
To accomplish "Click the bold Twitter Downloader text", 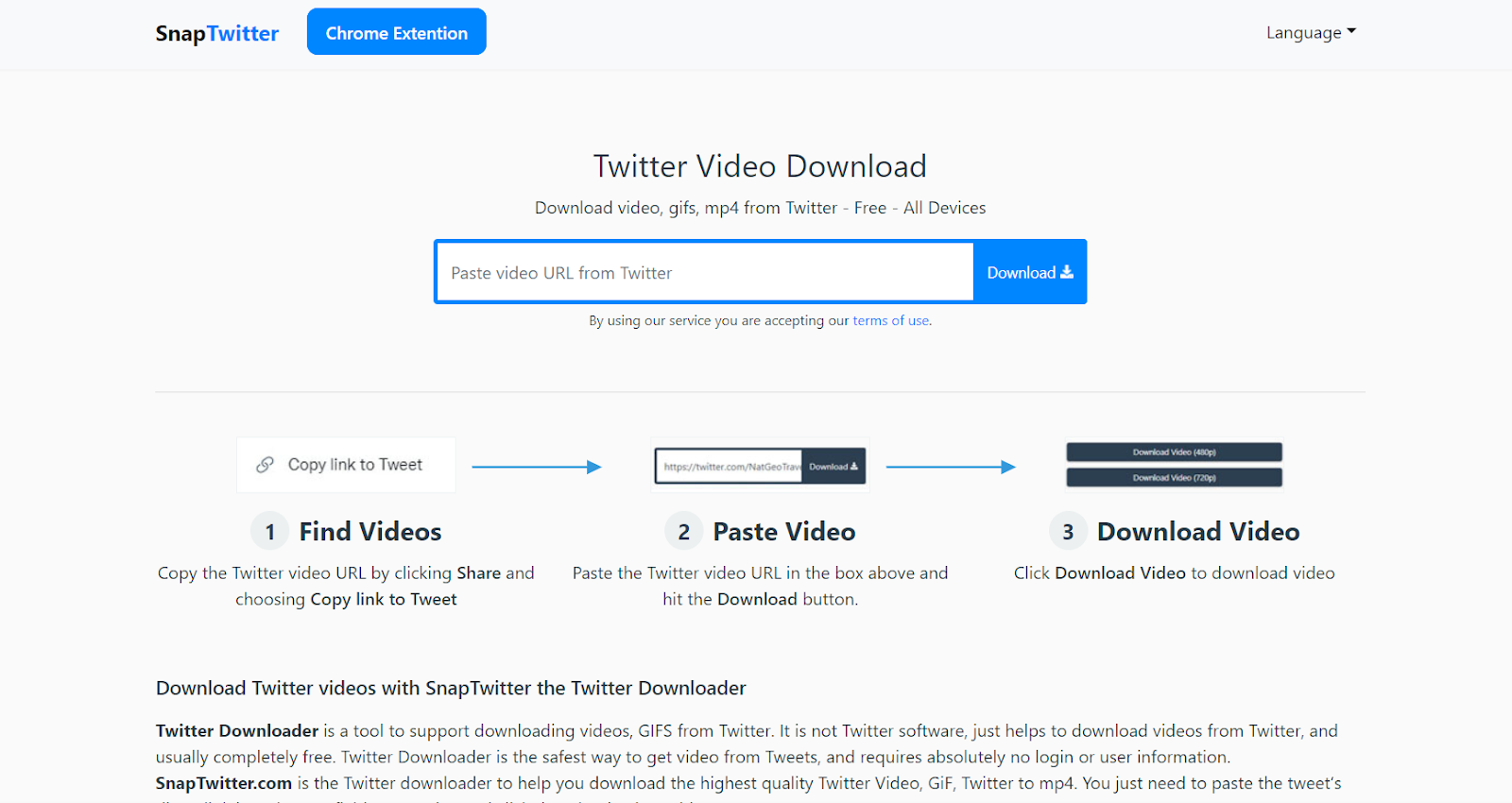I will (237, 730).
